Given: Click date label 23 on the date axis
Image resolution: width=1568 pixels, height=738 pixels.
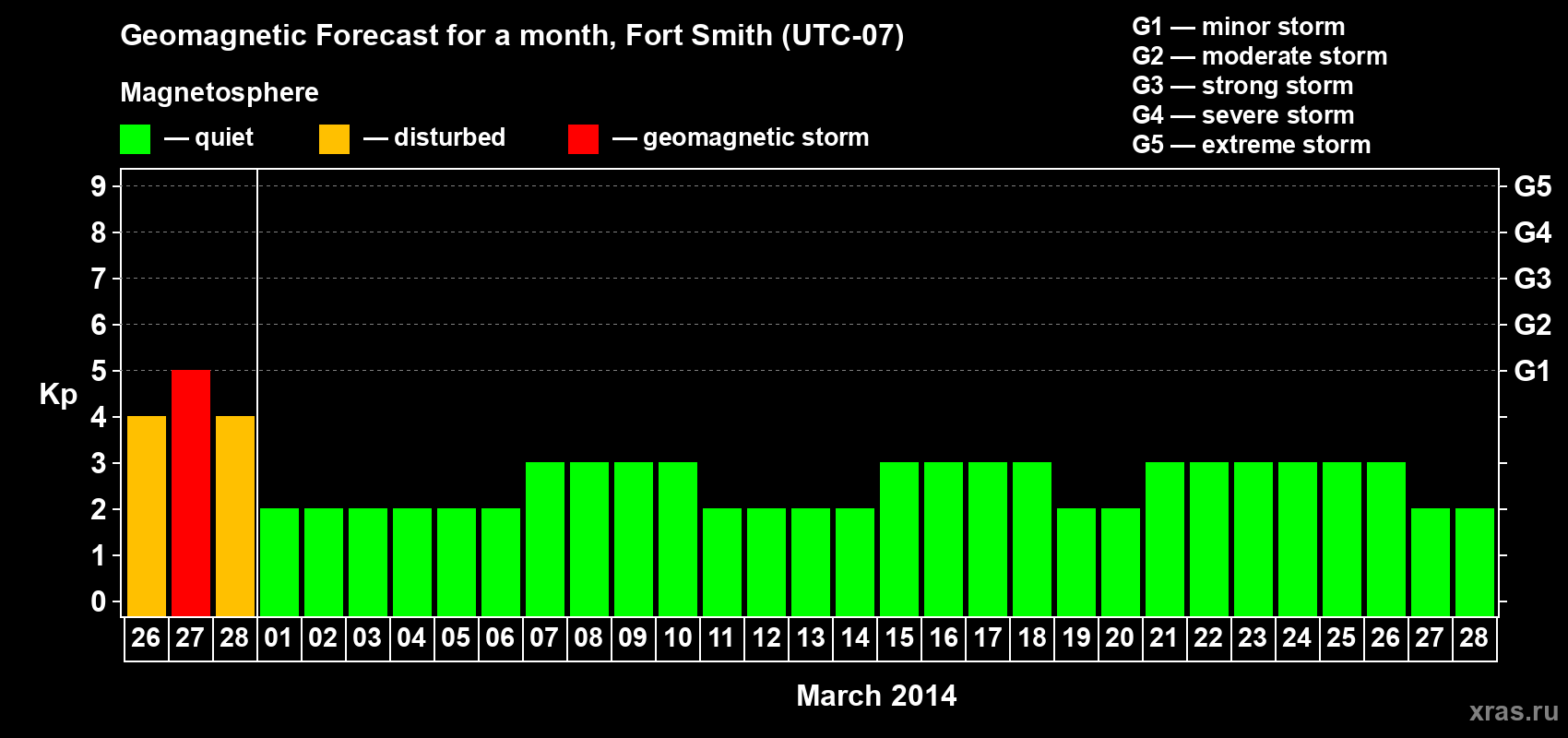Looking at the screenshot, I should pos(1253,638).
